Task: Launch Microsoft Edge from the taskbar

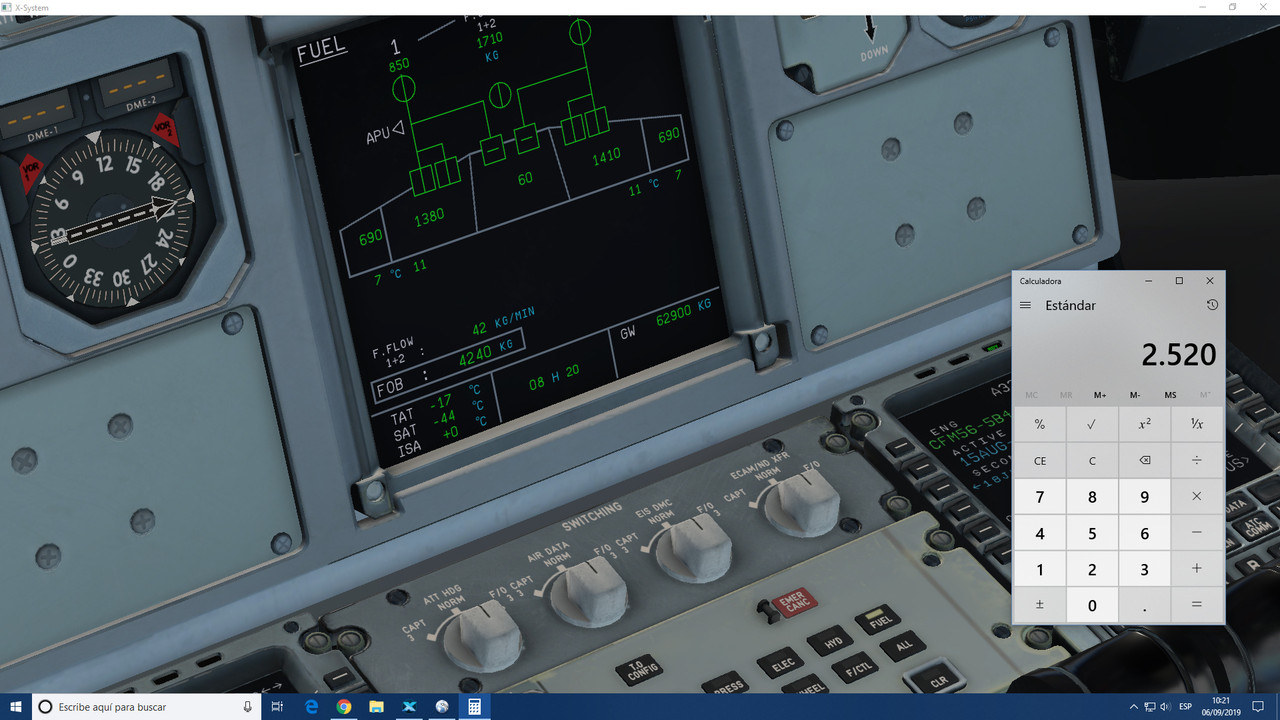Action: (x=311, y=707)
